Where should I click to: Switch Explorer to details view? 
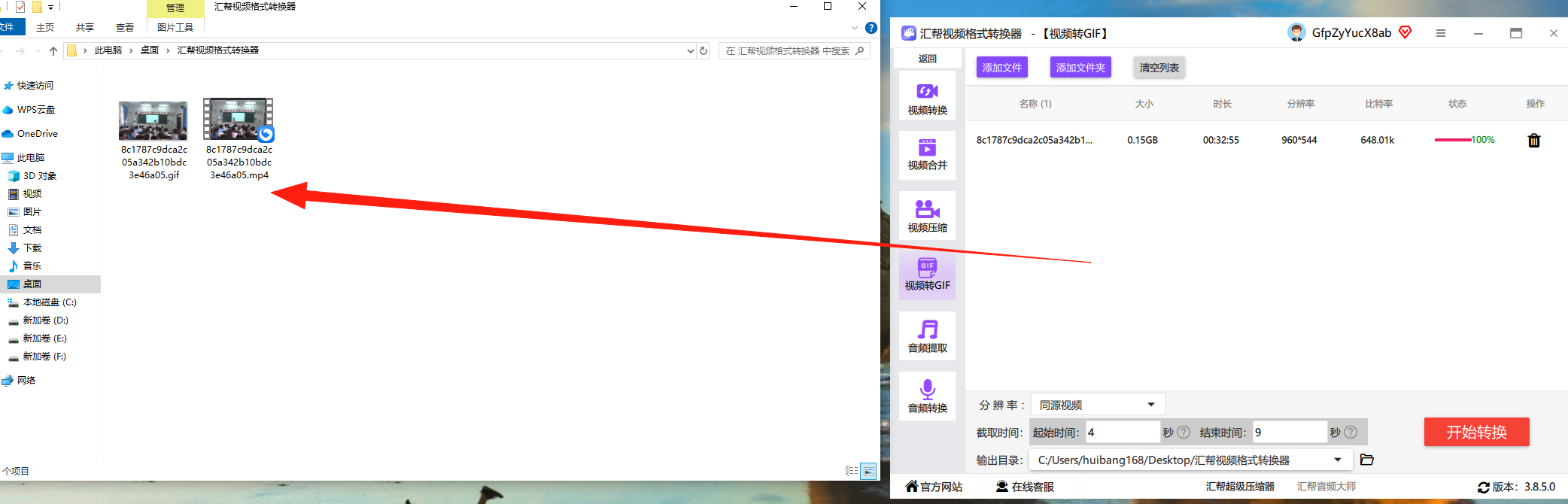click(x=852, y=471)
